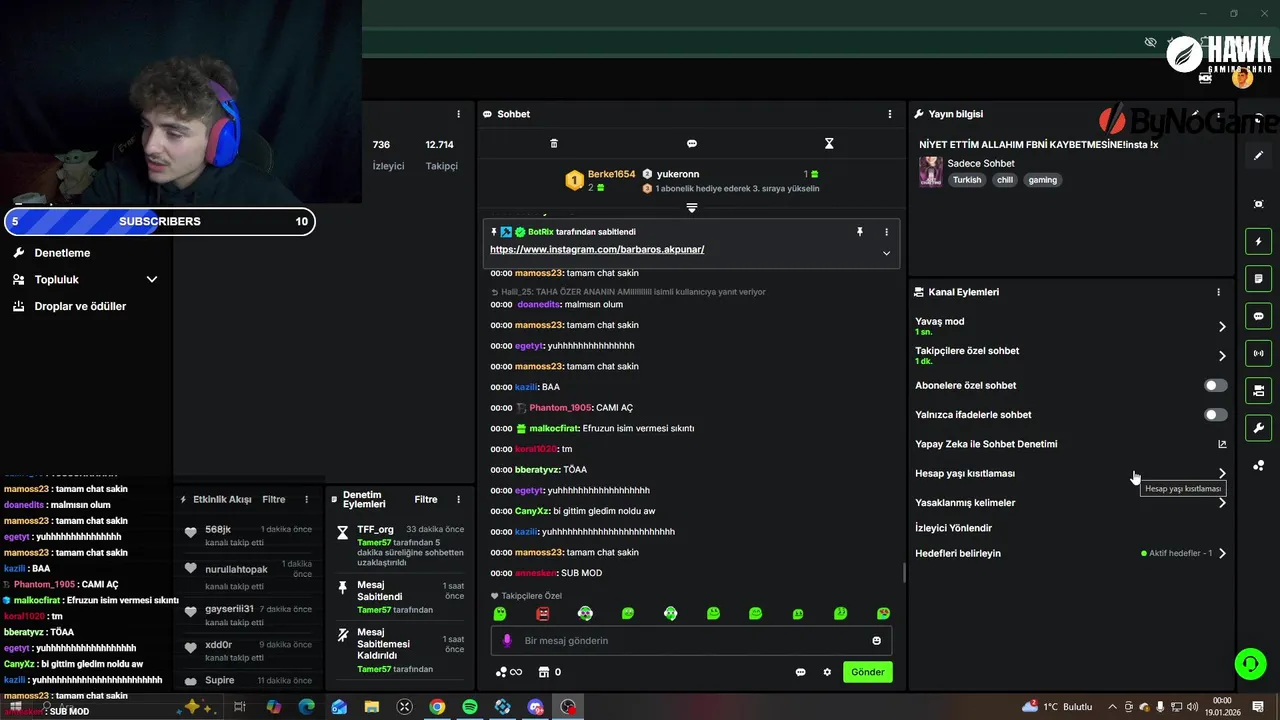Open OBS from the taskbar
The height and width of the screenshot is (720, 1280).
569,707
